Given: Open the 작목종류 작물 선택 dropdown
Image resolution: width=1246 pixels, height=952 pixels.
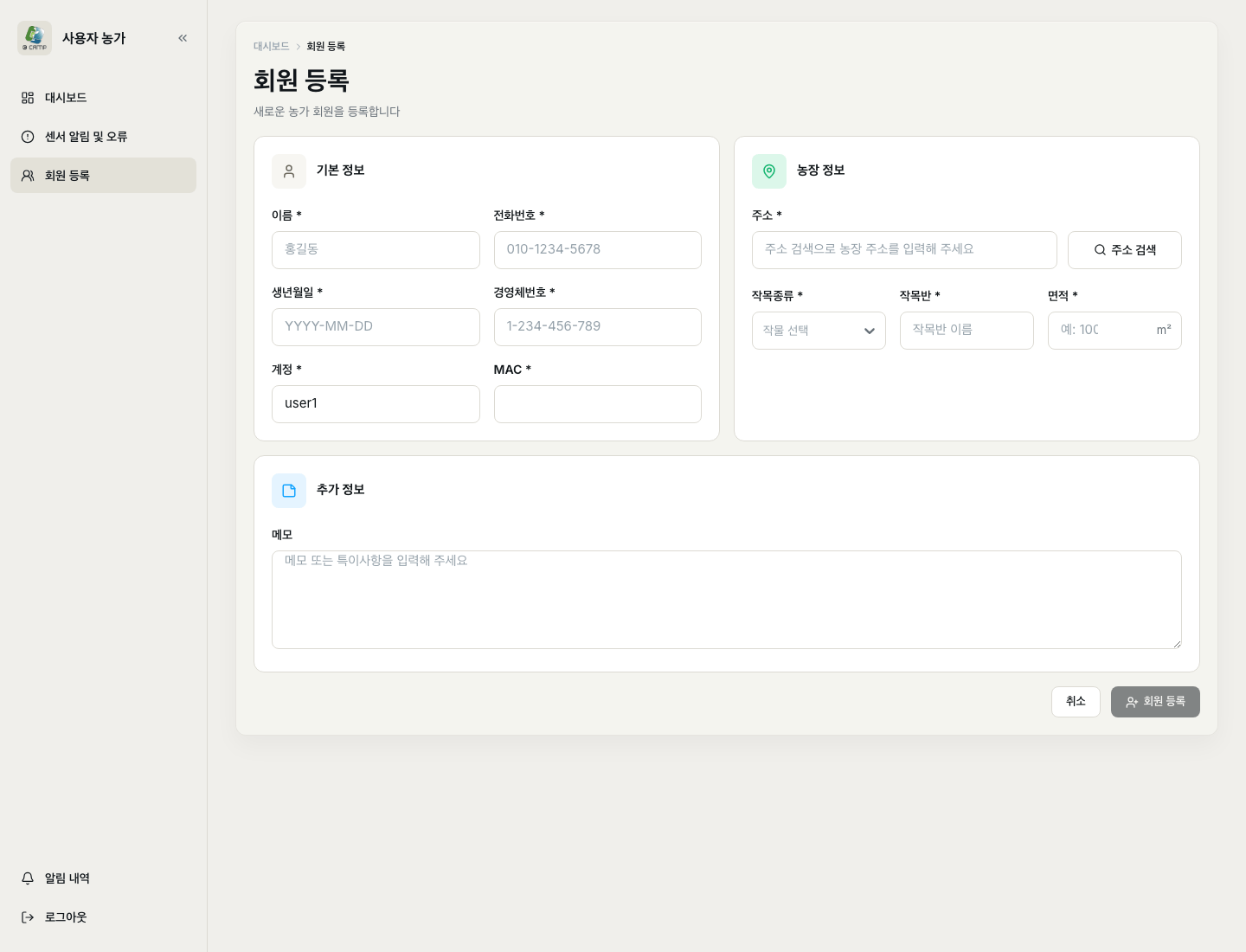Looking at the screenshot, I should (819, 331).
